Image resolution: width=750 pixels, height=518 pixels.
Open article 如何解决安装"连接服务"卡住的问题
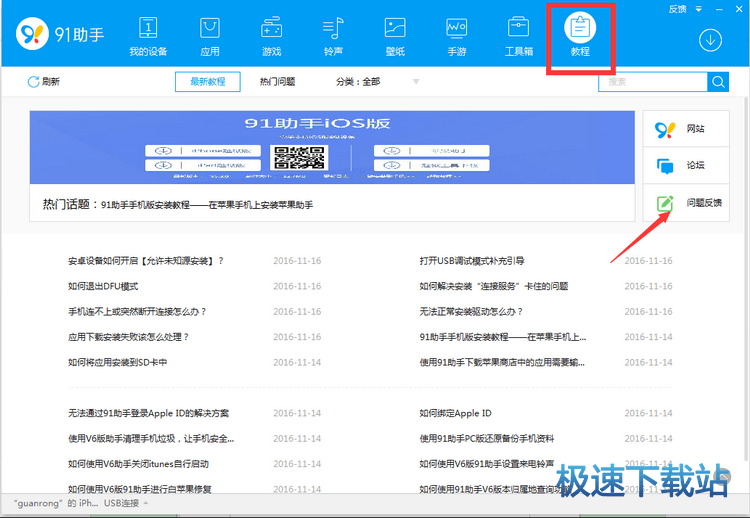494,286
